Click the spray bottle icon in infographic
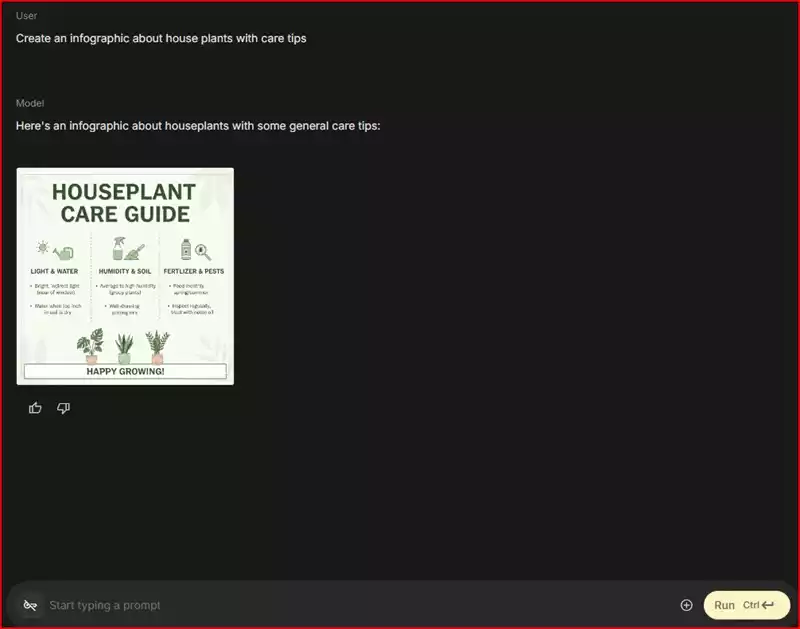The height and width of the screenshot is (629, 800). pyautogui.click(x=118, y=247)
